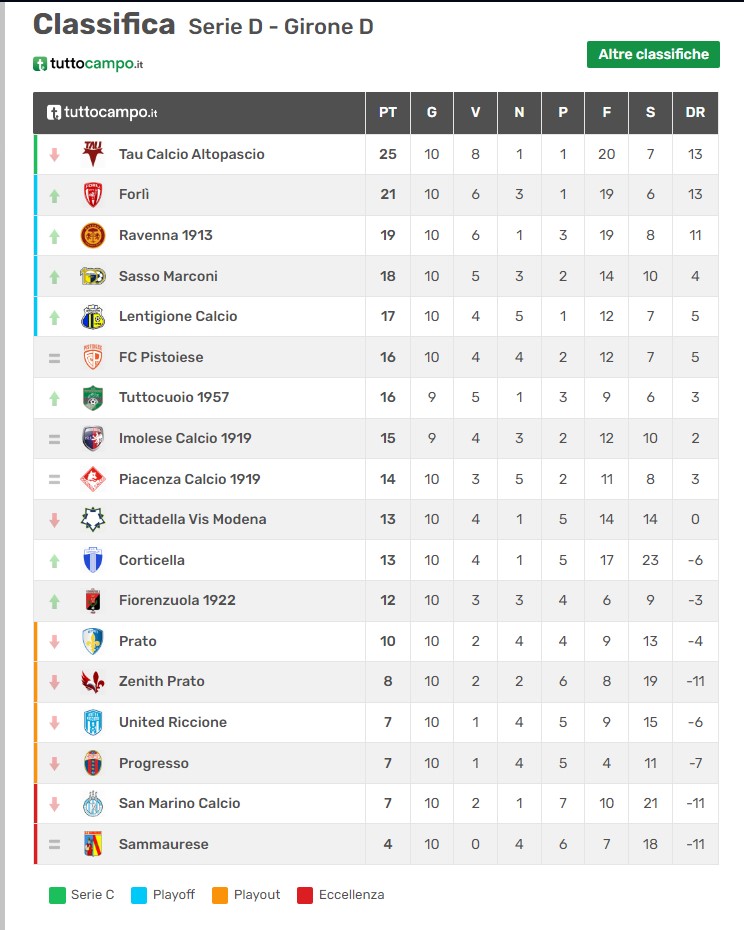The image size is (744, 930).
Task: Click the Cittadella Vis Modena star crest
Action: click(x=93, y=520)
